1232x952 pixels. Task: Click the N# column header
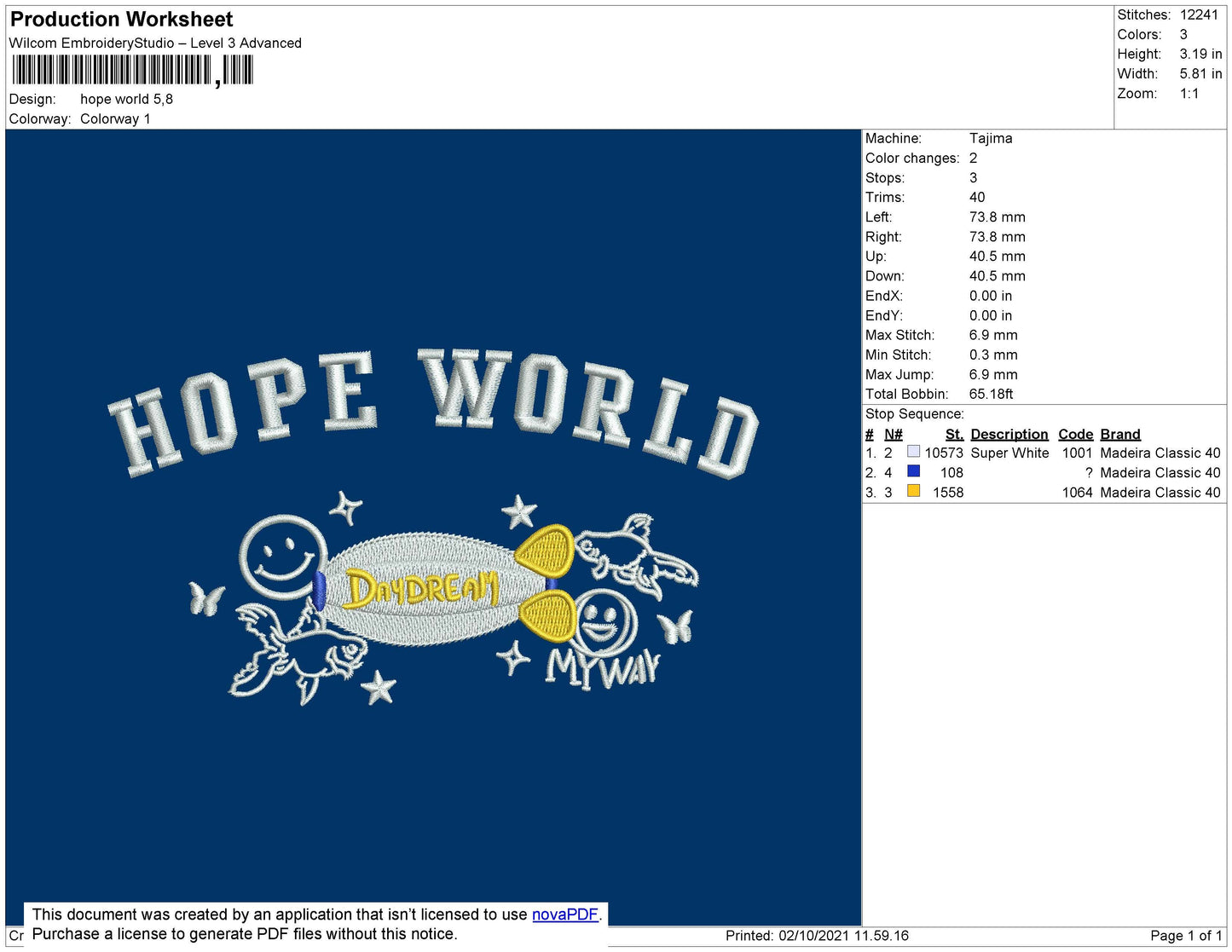point(893,434)
